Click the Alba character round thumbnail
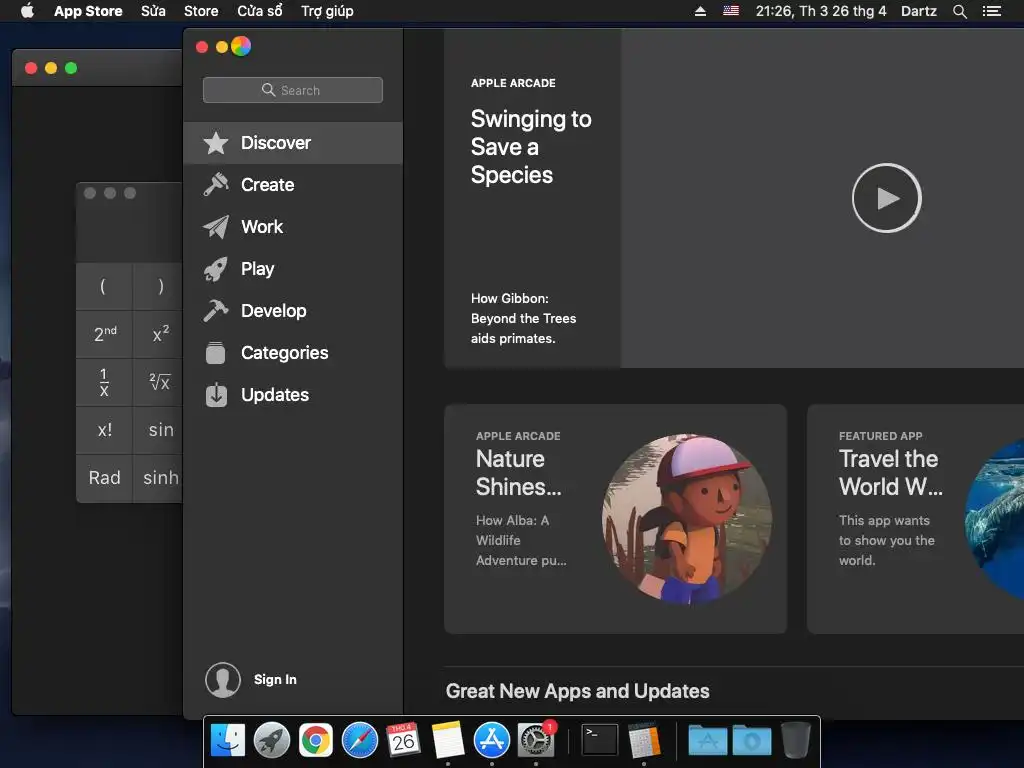The height and width of the screenshot is (768, 1024). [x=687, y=519]
